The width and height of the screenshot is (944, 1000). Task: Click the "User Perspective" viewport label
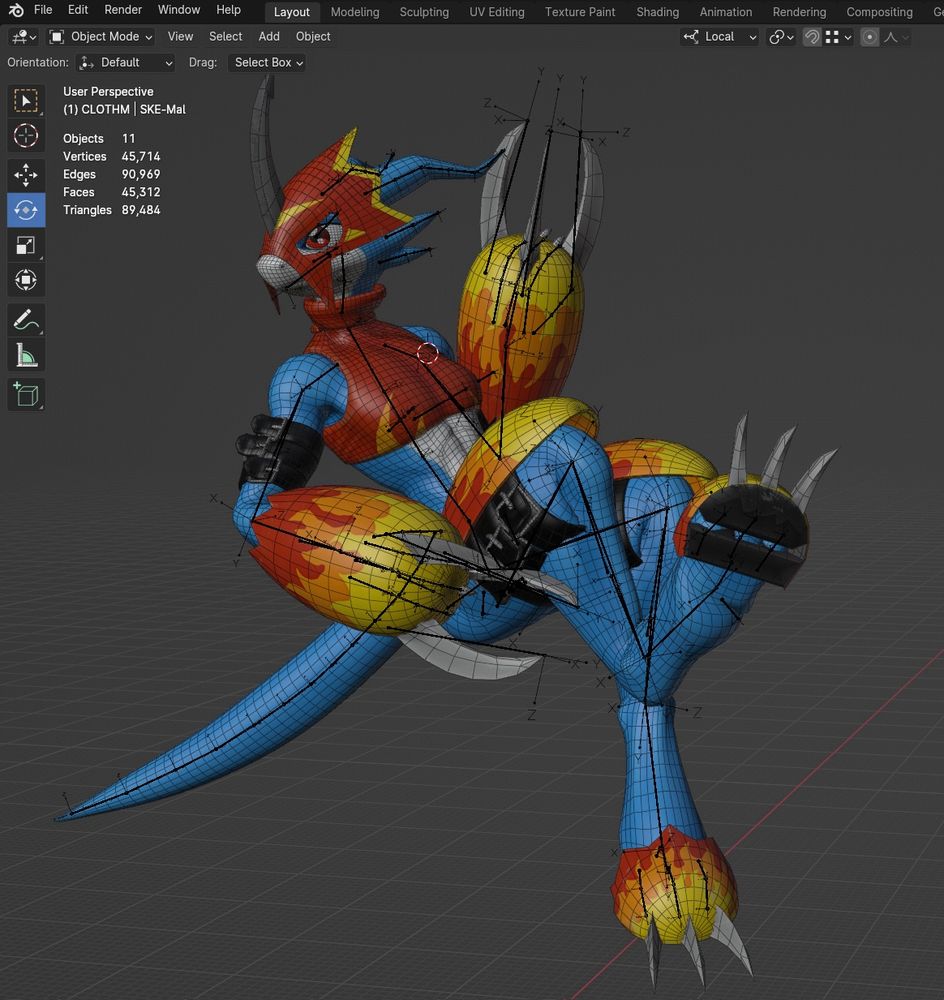click(x=108, y=92)
